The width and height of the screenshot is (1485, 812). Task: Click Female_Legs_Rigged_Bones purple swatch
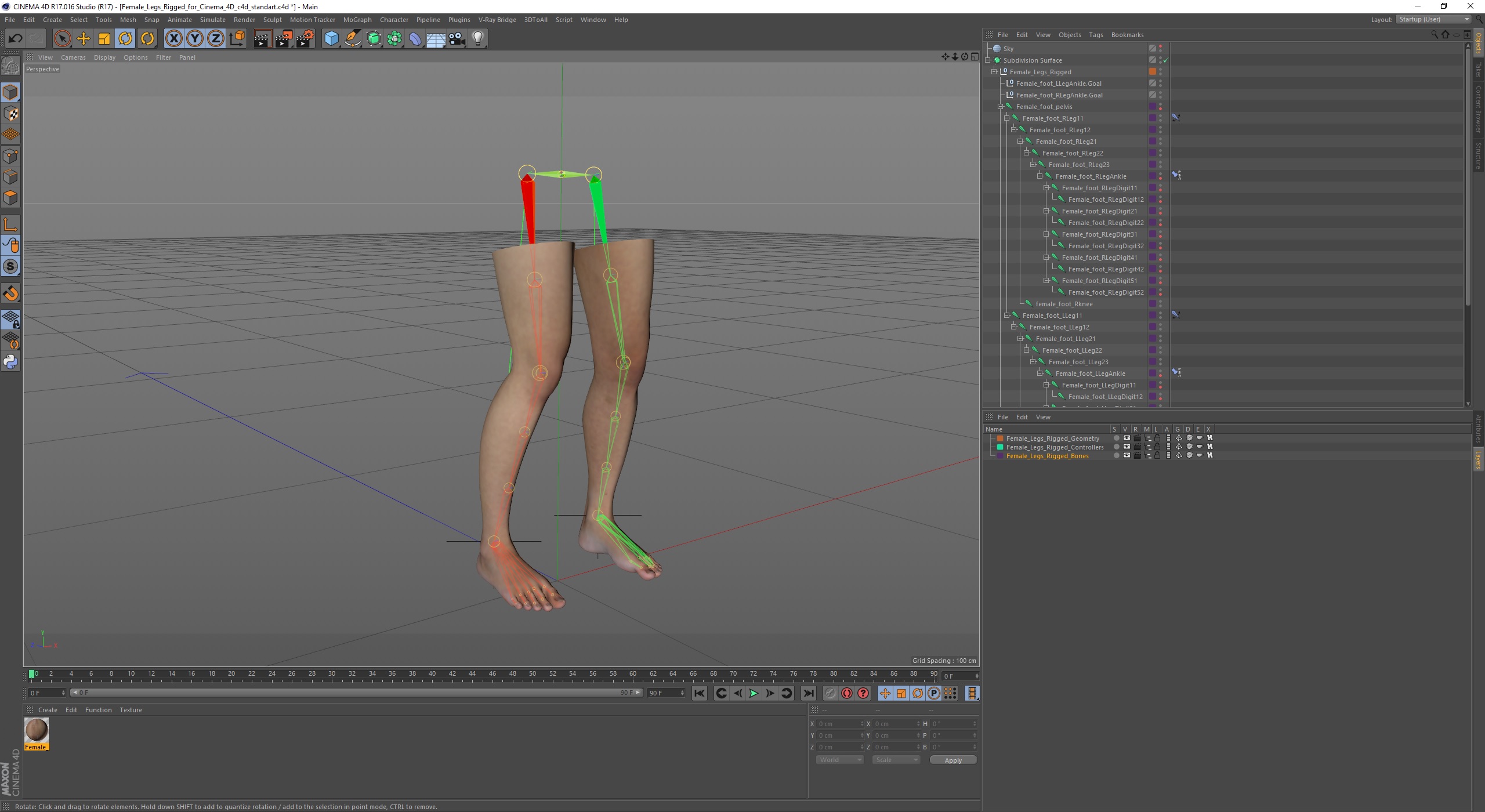[1000, 456]
